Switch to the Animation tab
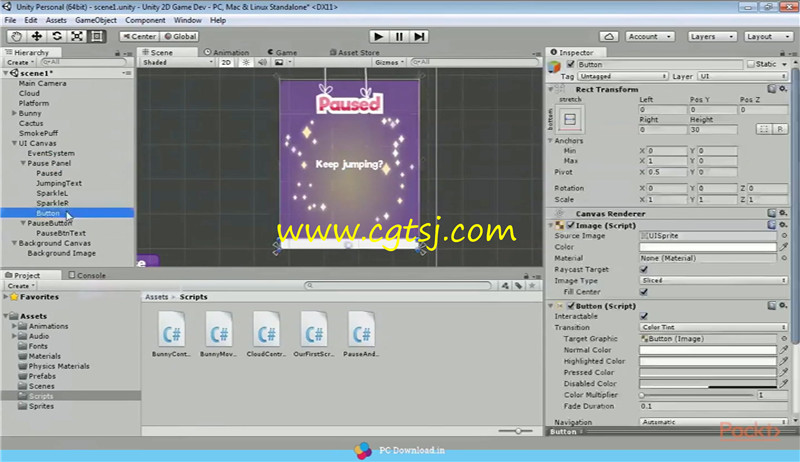This screenshot has width=800, height=462. click(227, 52)
